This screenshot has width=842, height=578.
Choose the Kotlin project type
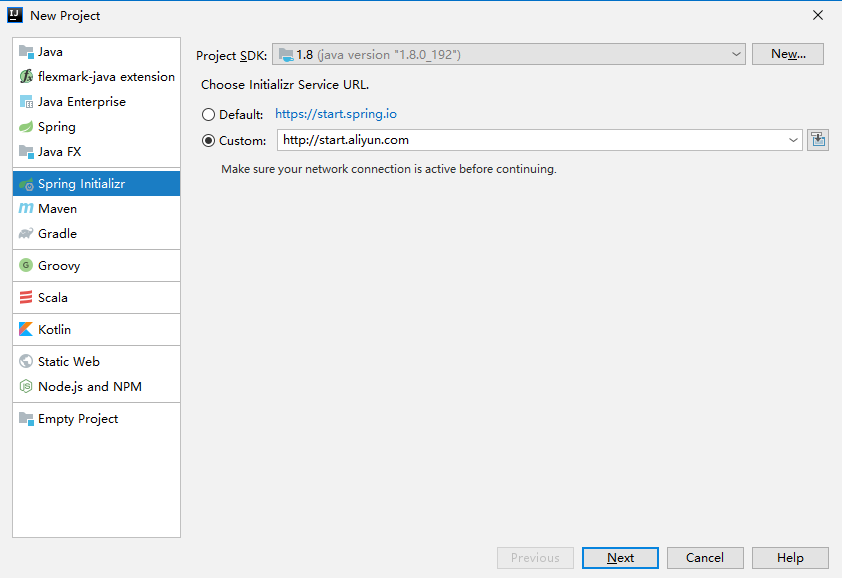coord(96,329)
